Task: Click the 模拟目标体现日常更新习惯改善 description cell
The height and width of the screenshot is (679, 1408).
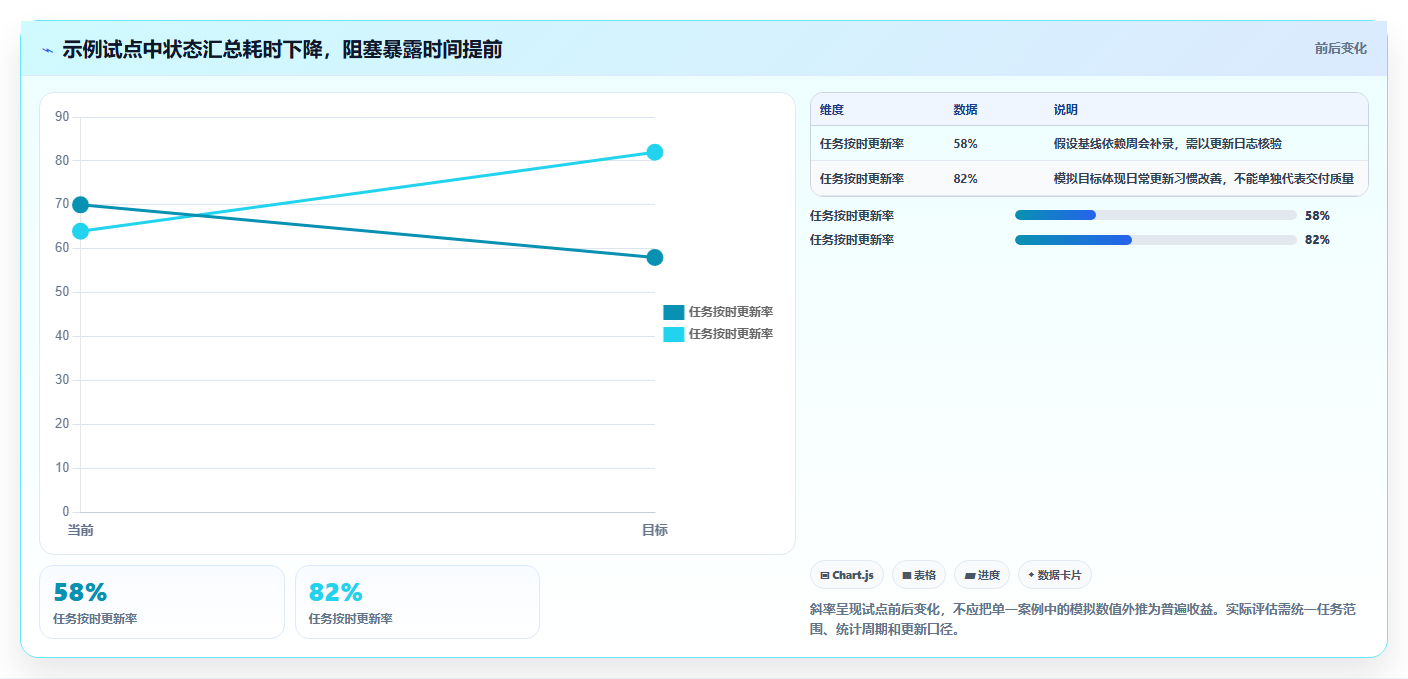Action: [1204, 179]
